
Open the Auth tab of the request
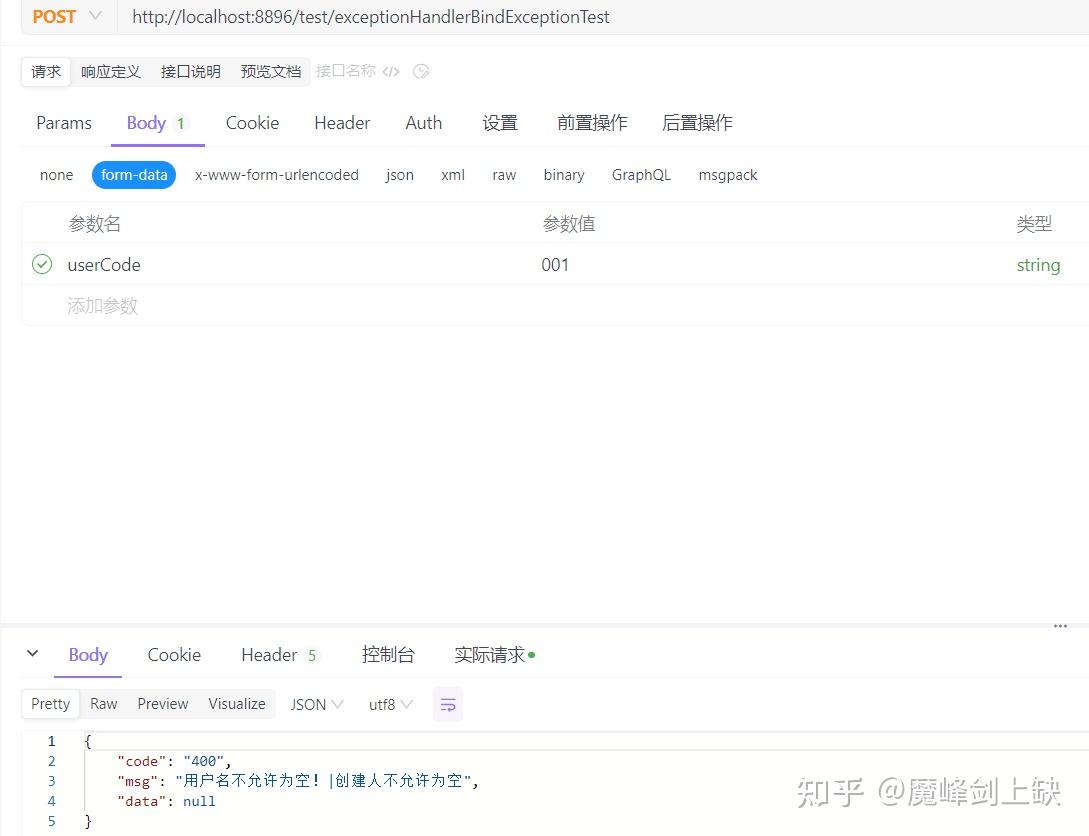(423, 122)
